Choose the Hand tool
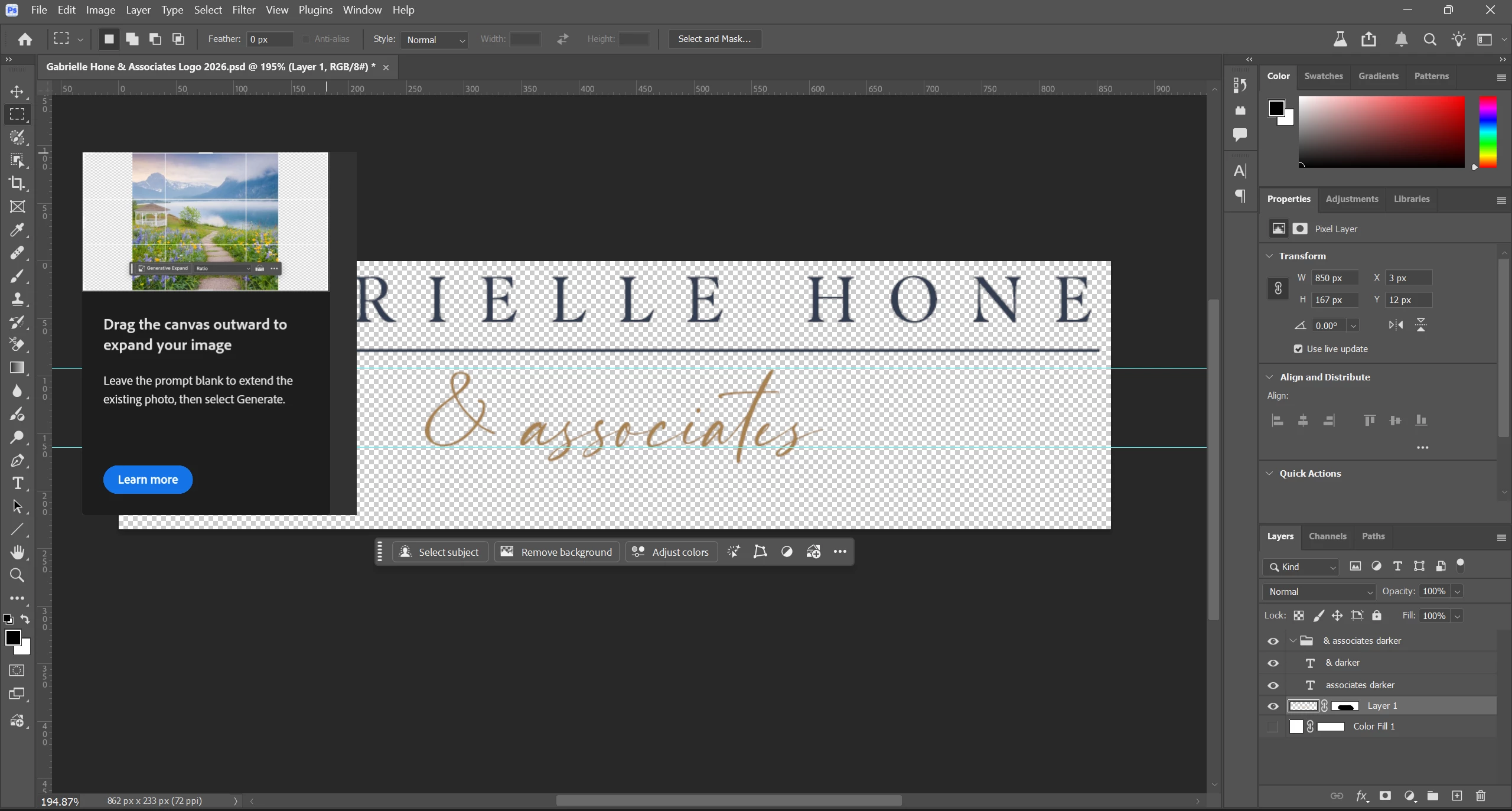Screen dimensions: 1512x811 [x=17, y=552]
